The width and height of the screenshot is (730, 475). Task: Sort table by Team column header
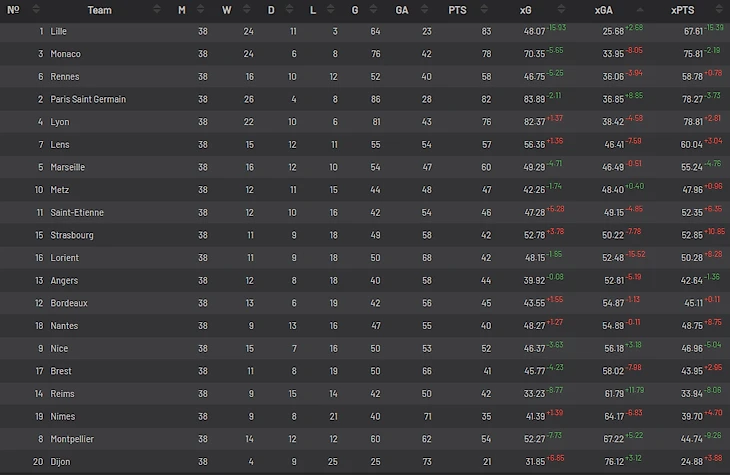click(x=99, y=10)
